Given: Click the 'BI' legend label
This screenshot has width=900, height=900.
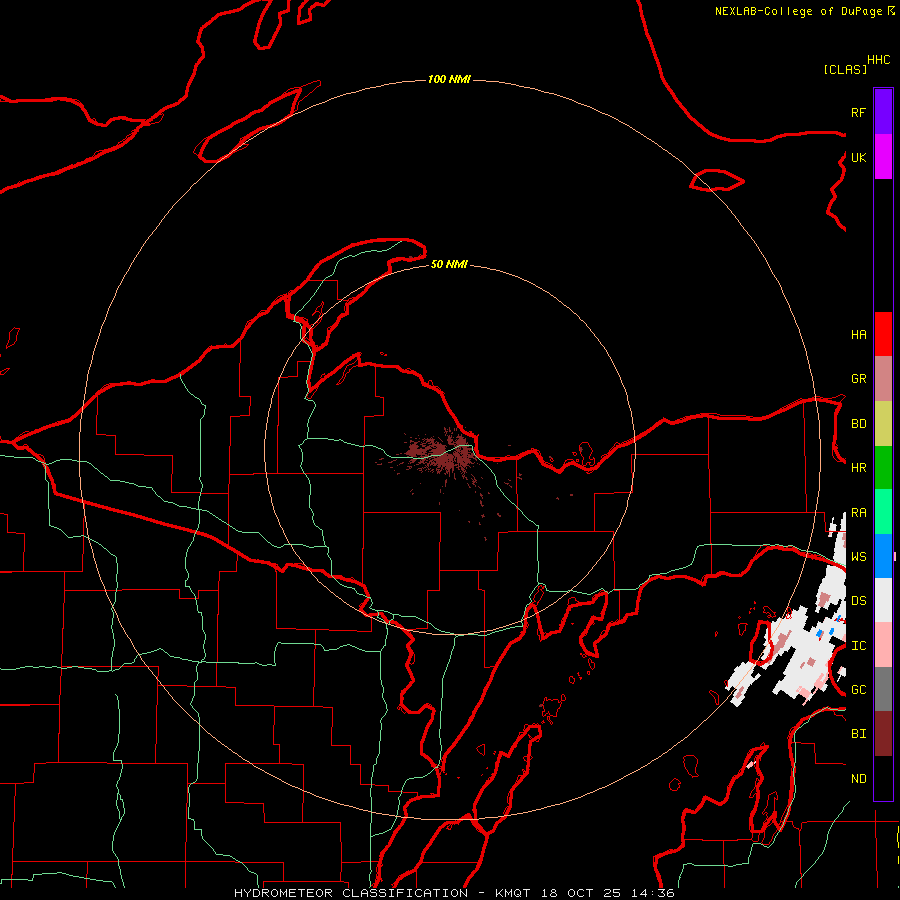Looking at the screenshot, I should 858,734.
